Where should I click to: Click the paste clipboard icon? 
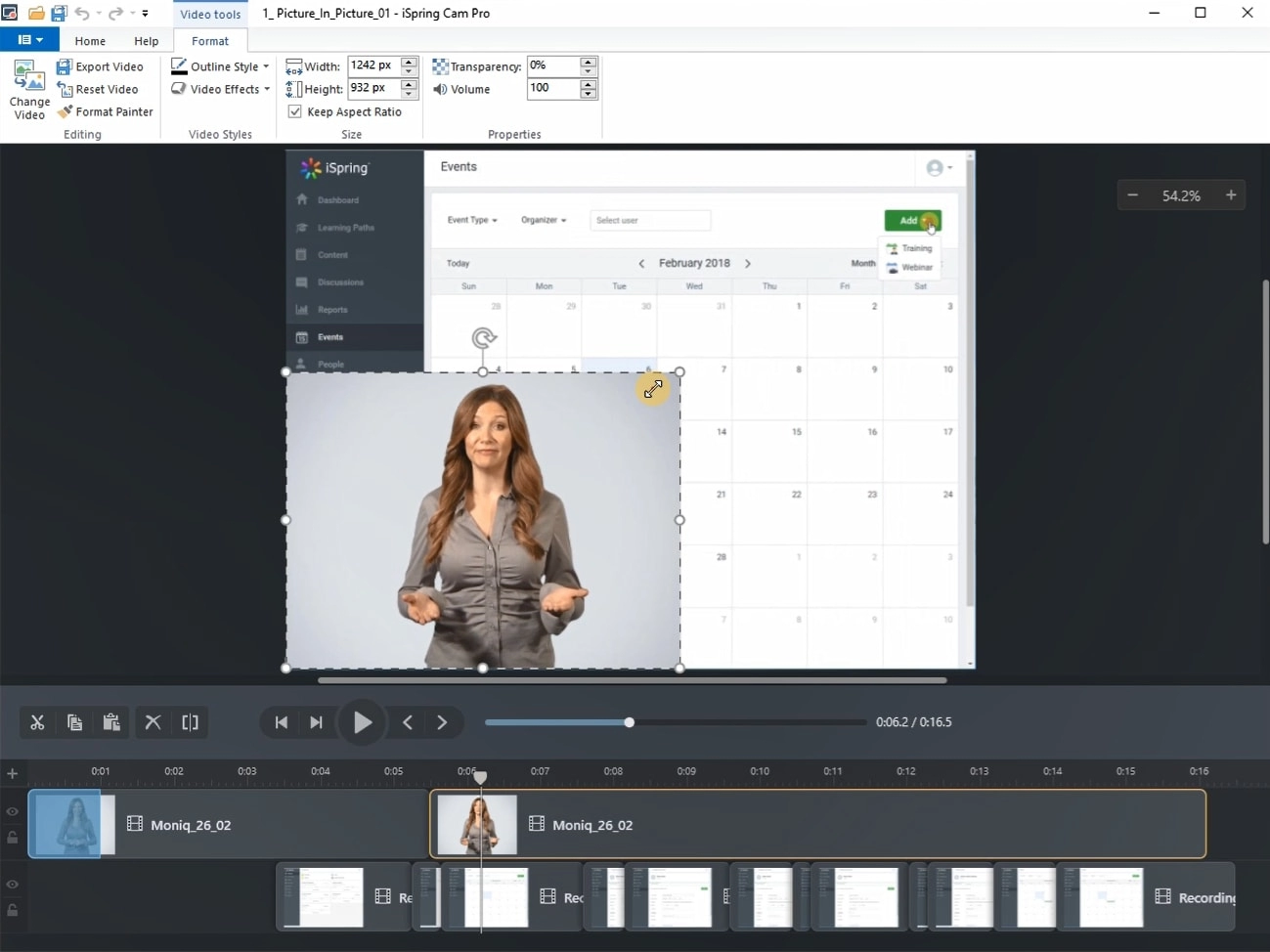[111, 722]
